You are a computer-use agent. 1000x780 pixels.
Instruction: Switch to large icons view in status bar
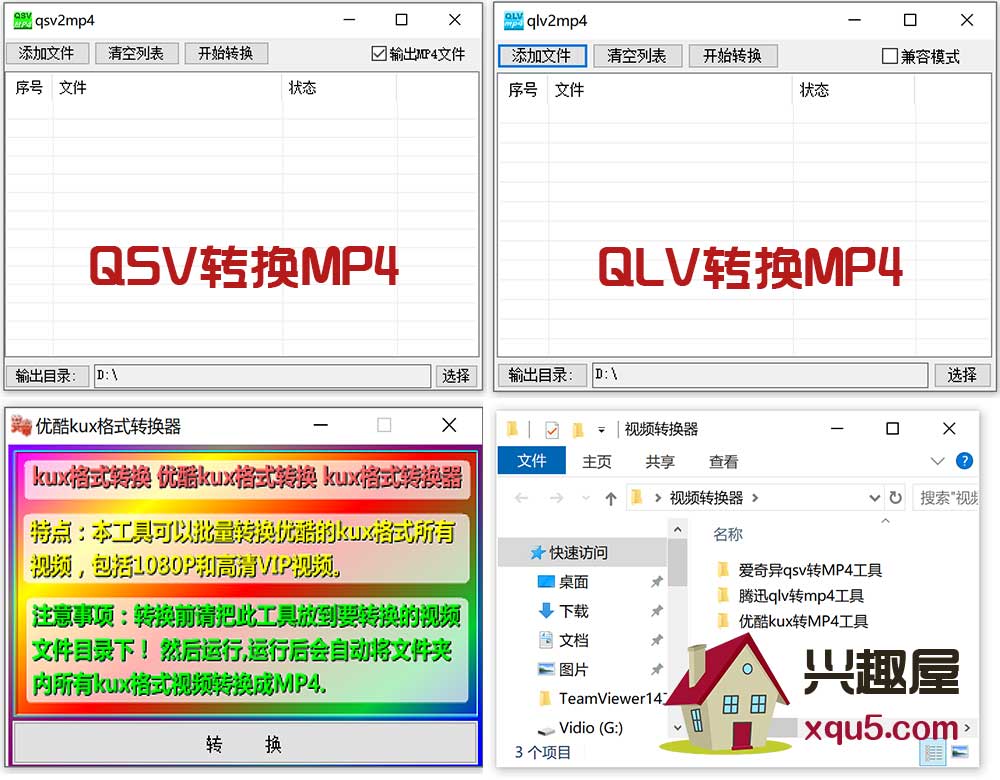click(960, 753)
